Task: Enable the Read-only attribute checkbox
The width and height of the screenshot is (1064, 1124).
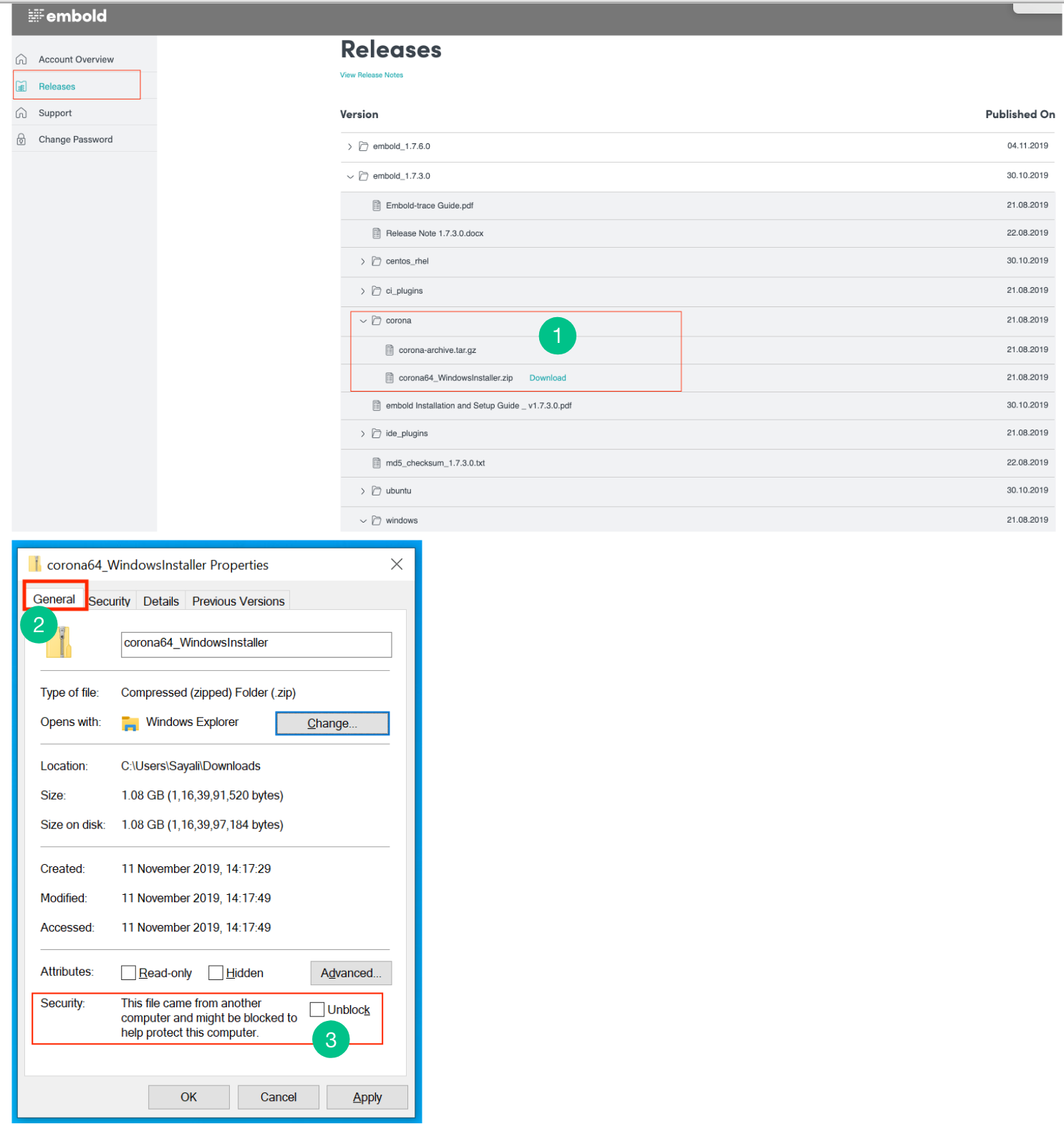Action: pyautogui.click(x=129, y=973)
